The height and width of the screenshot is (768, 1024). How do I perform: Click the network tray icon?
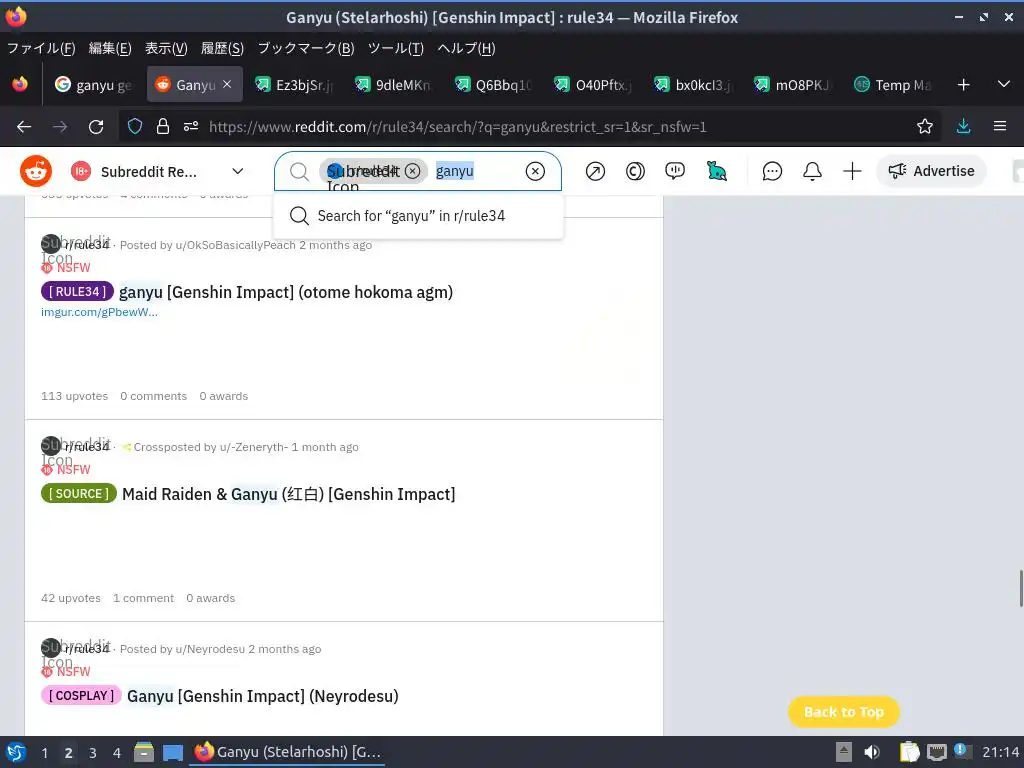coord(936,752)
